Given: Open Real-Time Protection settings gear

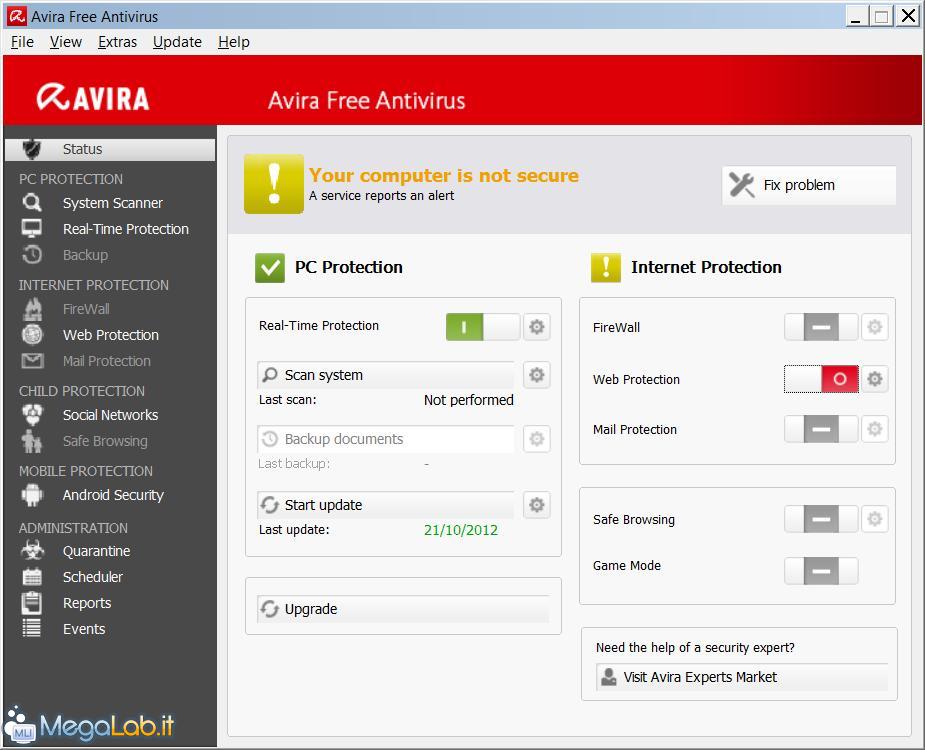Looking at the screenshot, I should [x=536, y=326].
